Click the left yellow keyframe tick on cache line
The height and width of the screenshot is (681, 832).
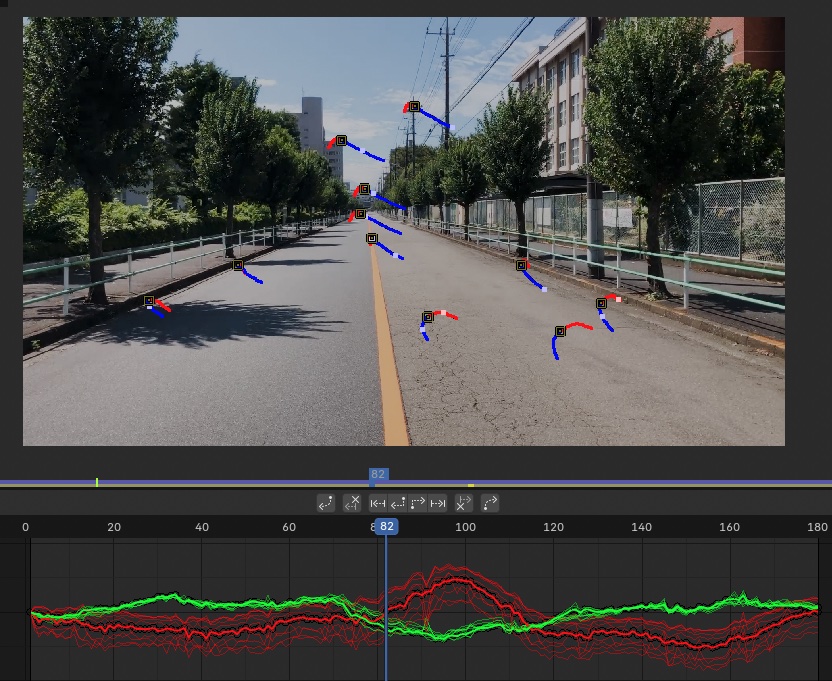pos(97,482)
